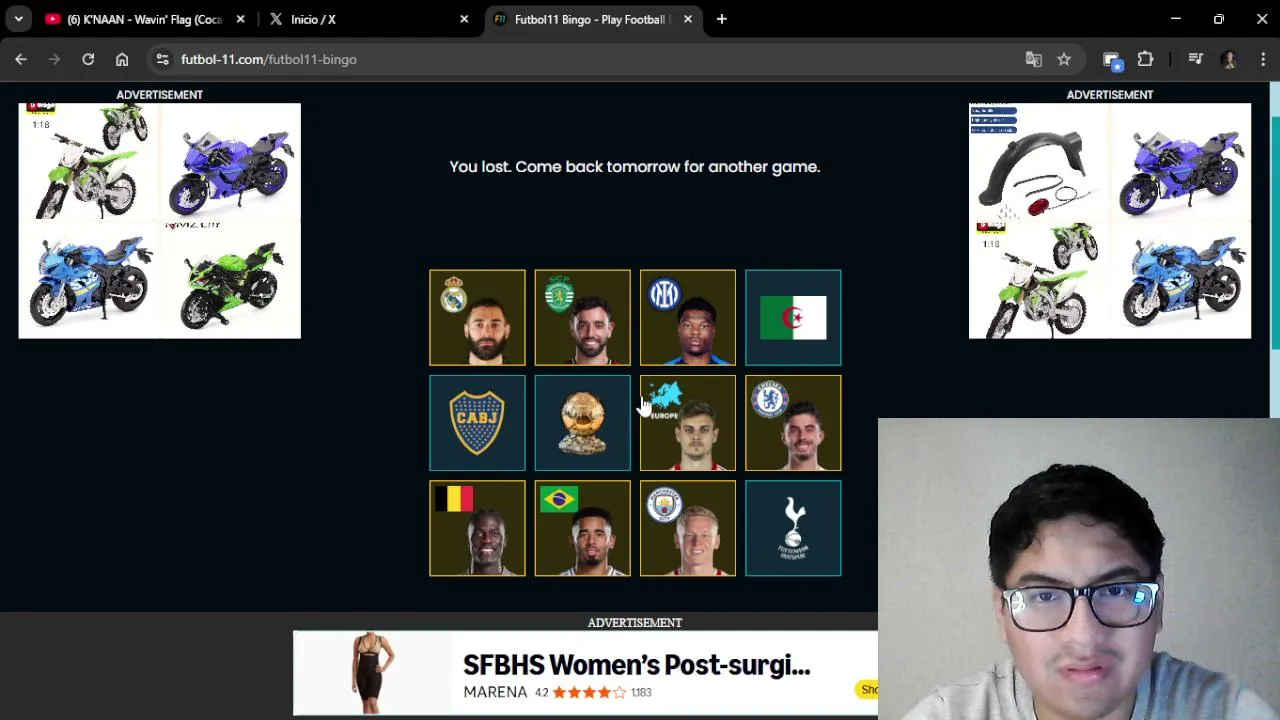
Task: Translate this page icon
Action: tap(1034, 59)
